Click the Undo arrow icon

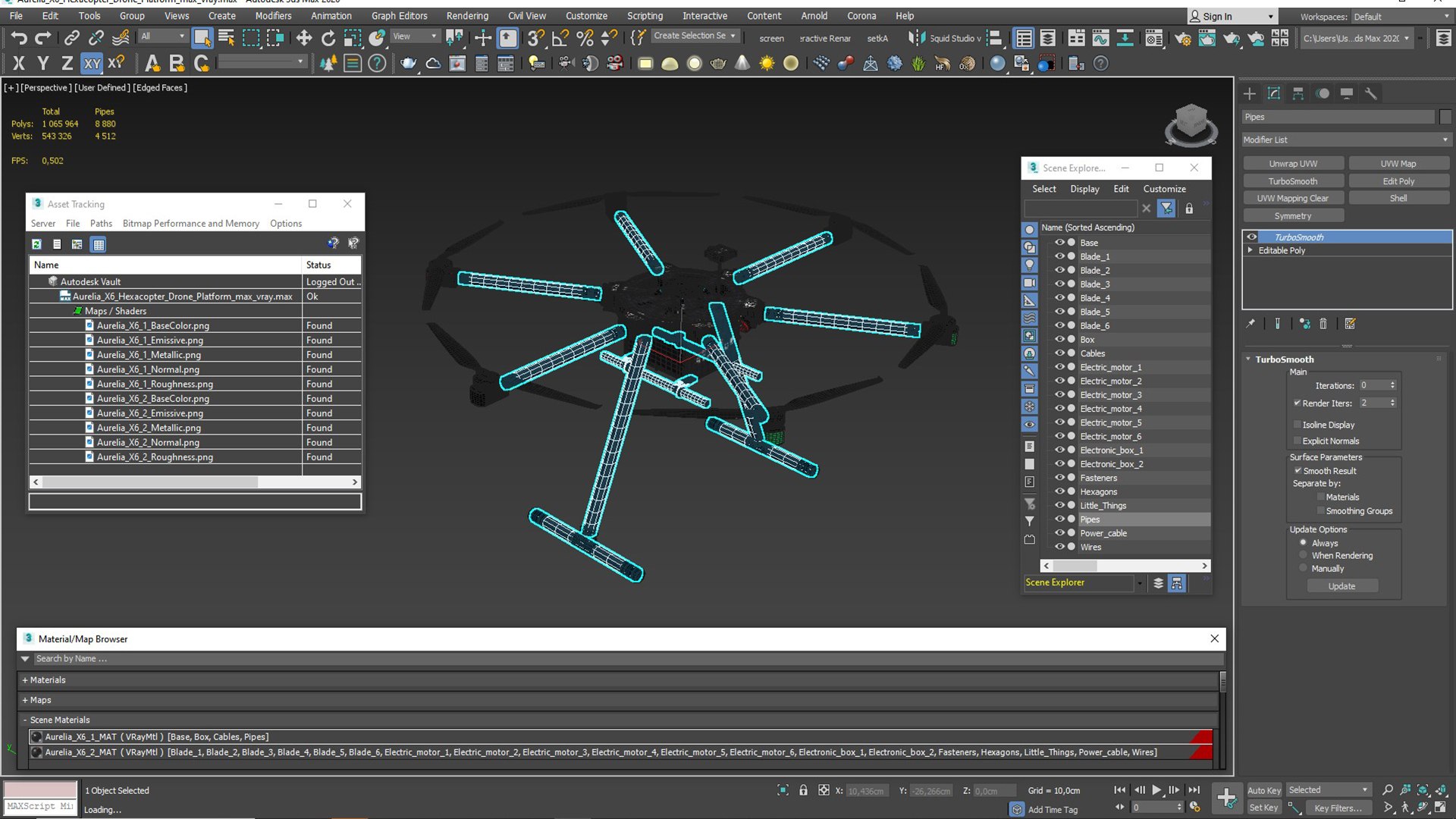19,38
